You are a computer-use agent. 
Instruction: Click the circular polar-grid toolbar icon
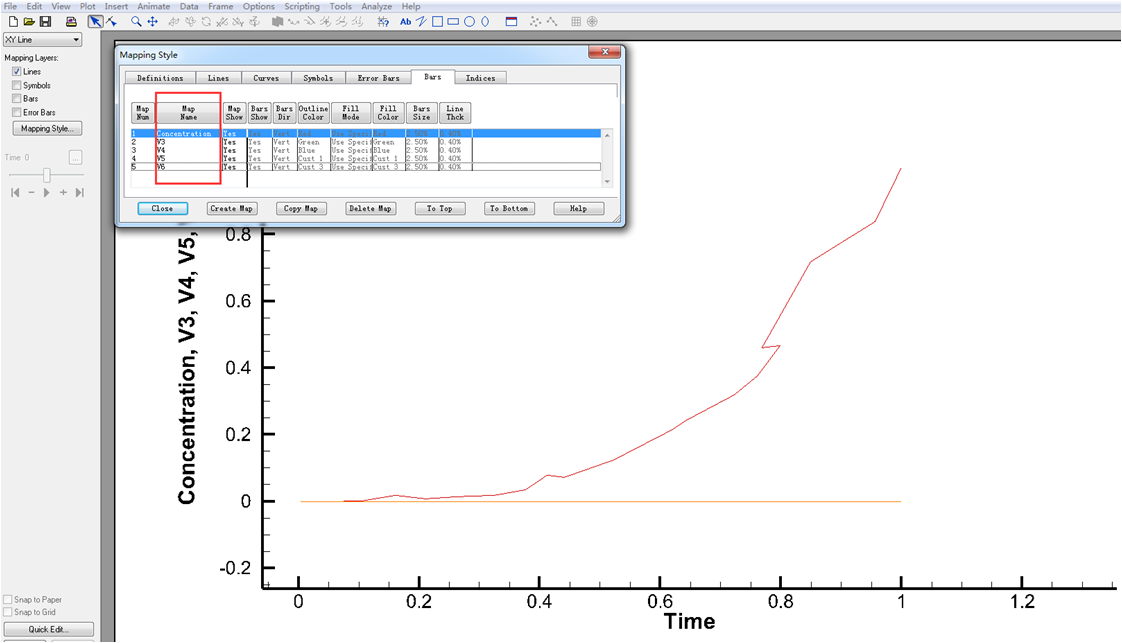pyautogui.click(x=592, y=21)
